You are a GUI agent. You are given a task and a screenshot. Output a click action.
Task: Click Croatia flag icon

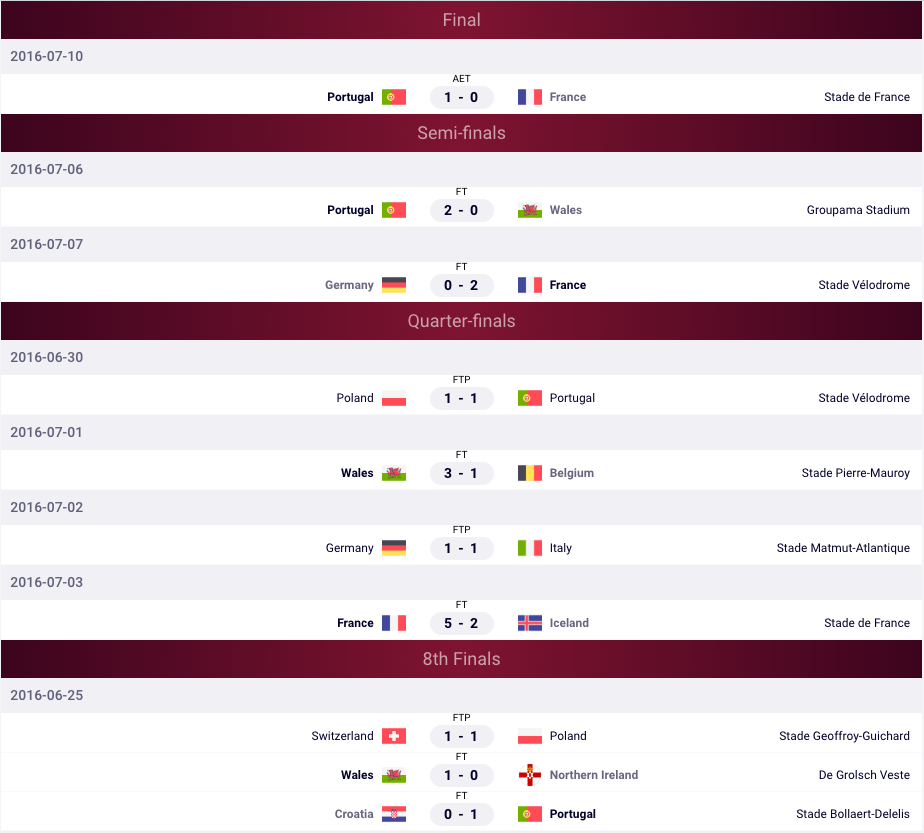point(394,814)
